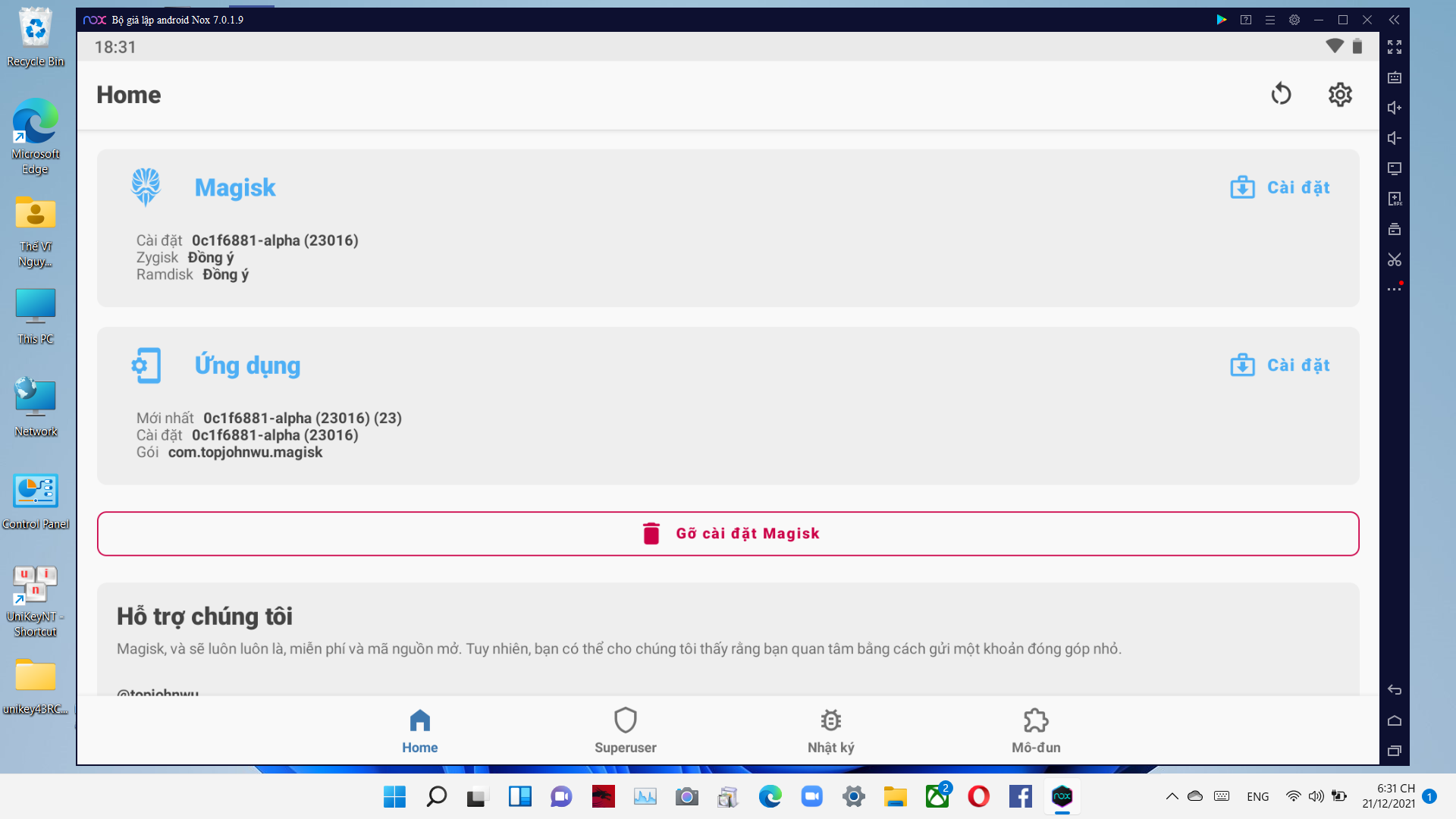Open Nox hamburger menu in title bar
The width and height of the screenshot is (1456, 819).
[1270, 20]
